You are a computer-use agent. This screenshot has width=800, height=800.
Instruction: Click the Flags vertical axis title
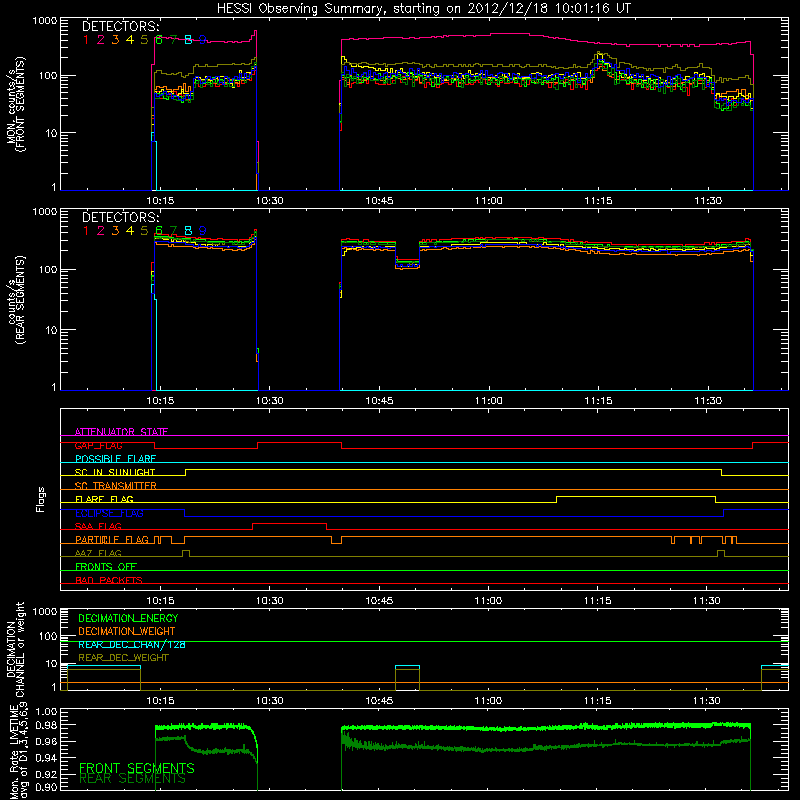(x=40, y=499)
